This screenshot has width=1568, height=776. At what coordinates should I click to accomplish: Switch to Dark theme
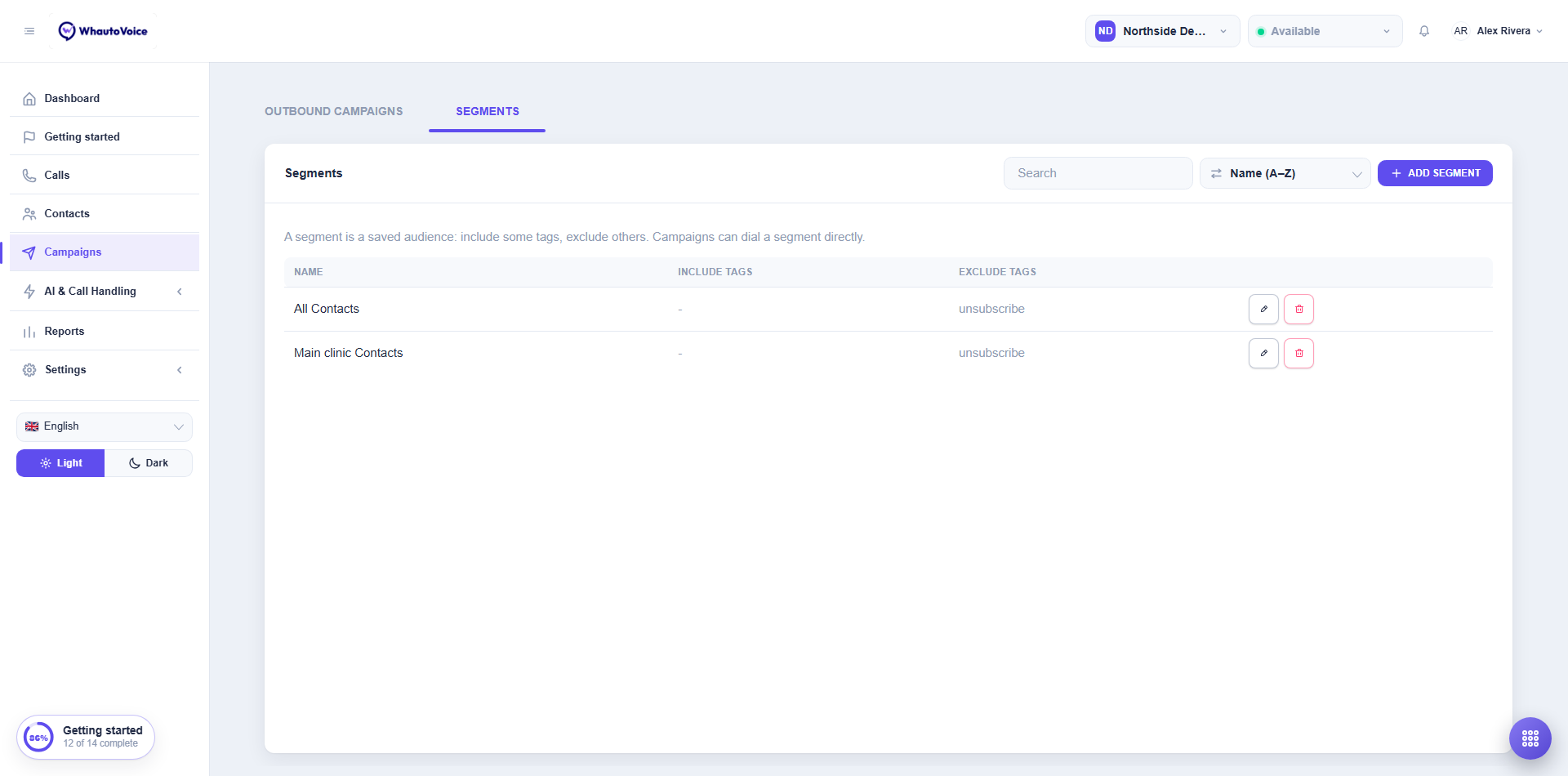pos(149,463)
